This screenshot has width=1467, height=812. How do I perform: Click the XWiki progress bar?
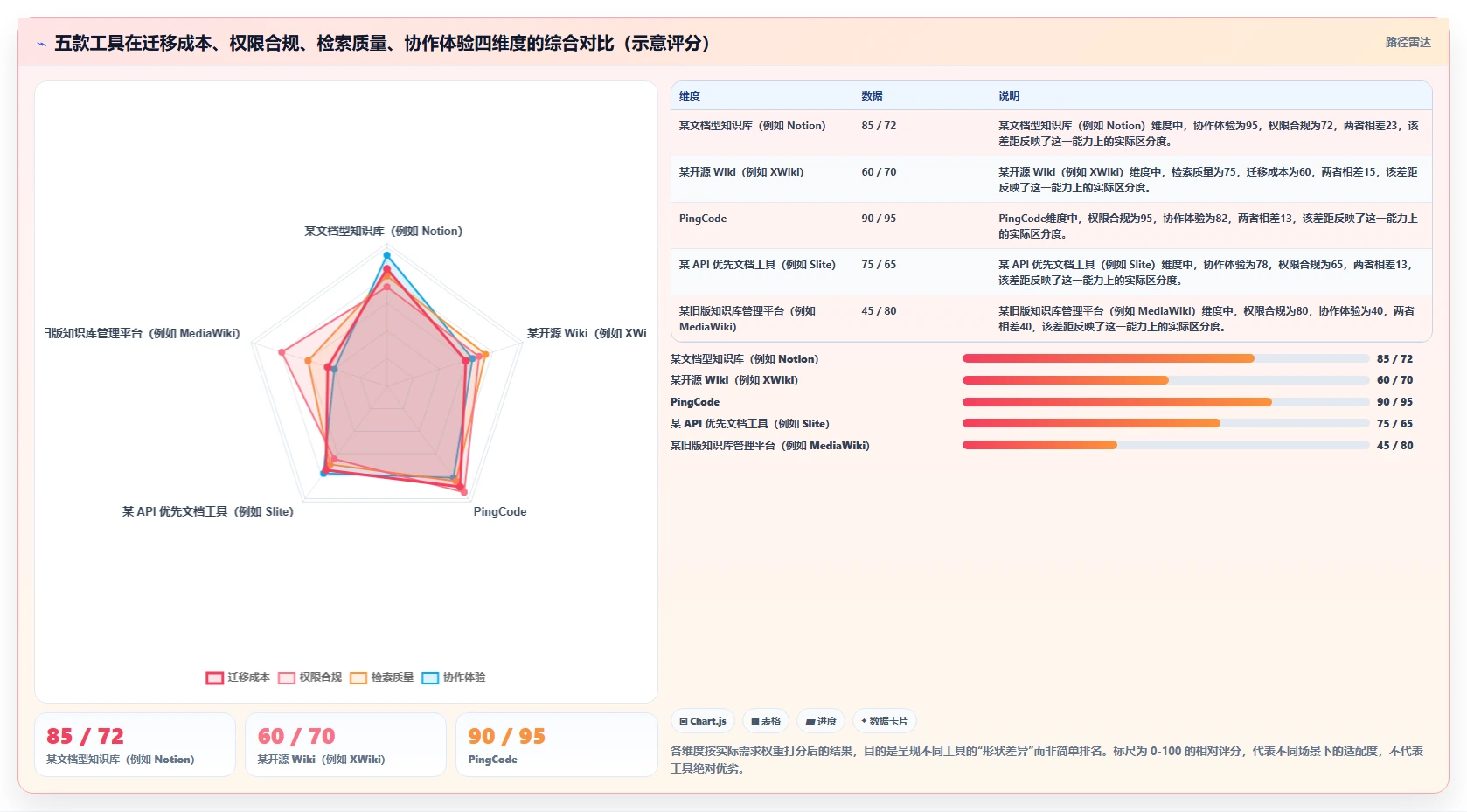point(1165,380)
